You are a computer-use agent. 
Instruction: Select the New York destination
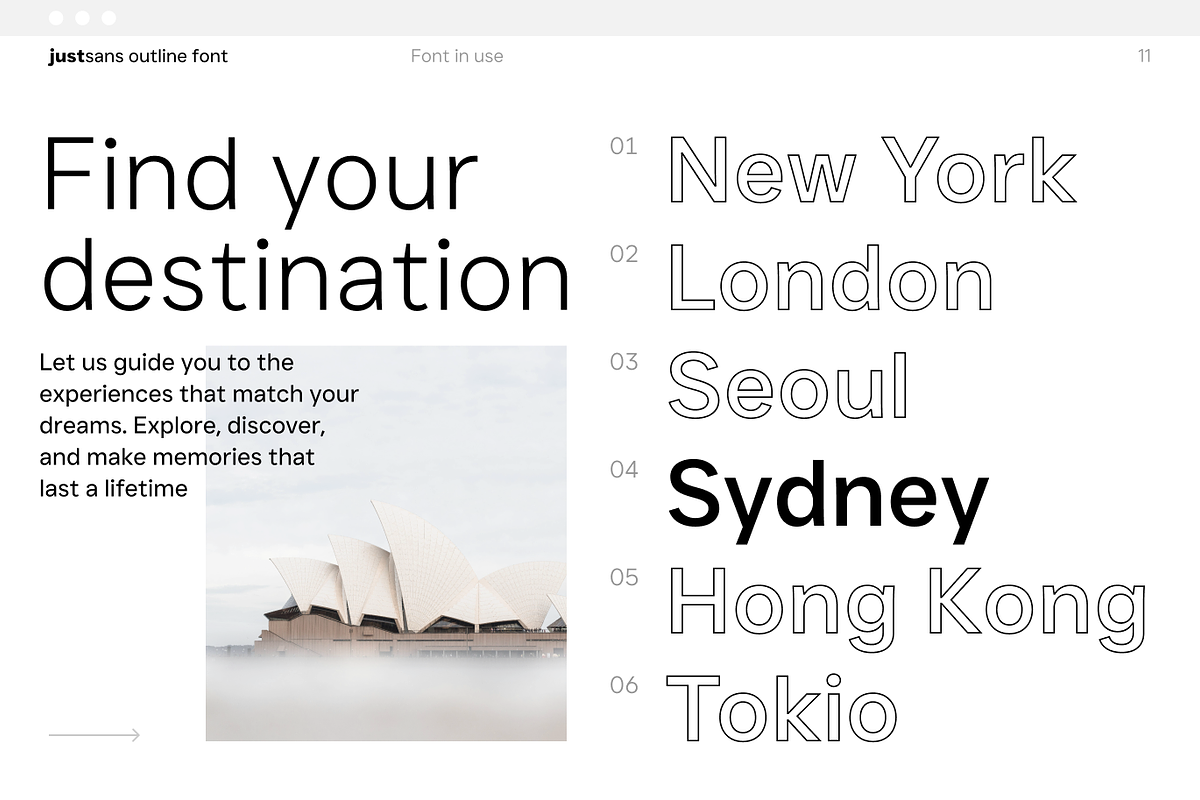coord(871,170)
